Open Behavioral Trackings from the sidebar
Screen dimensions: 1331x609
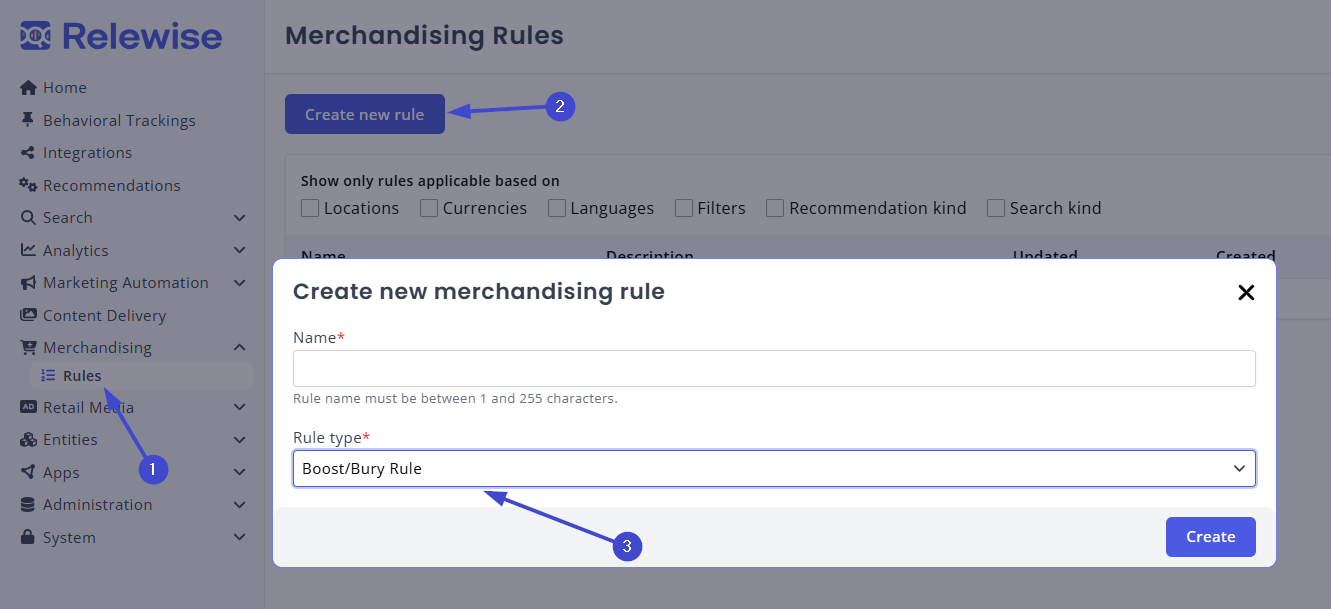click(119, 120)
